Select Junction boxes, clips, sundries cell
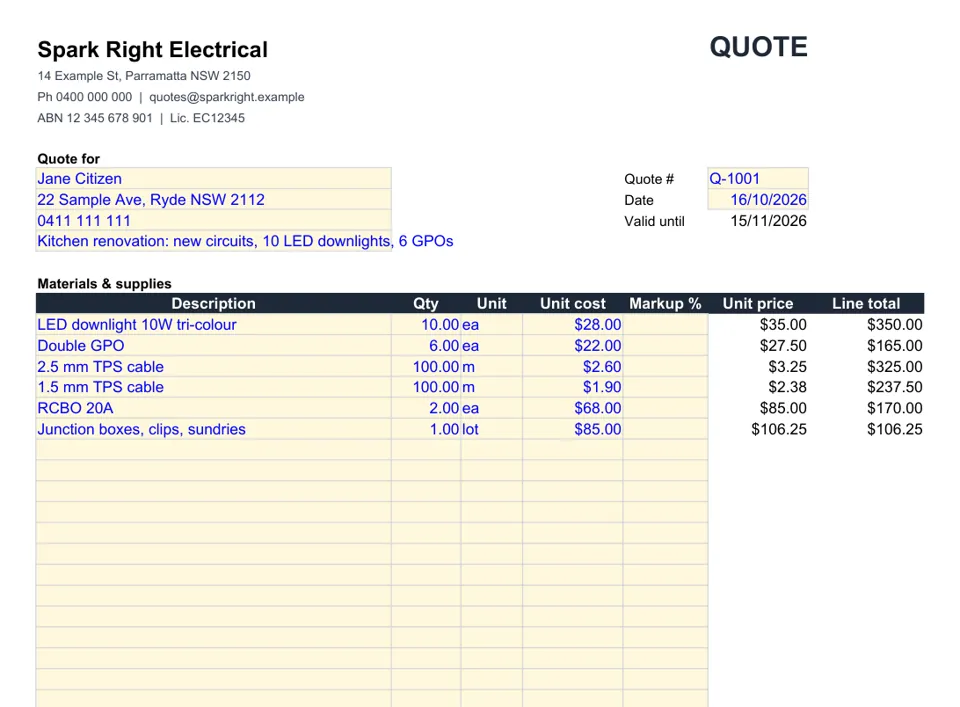Image resolution: width=960 pixels, height=707 pixels. [214, 428]
